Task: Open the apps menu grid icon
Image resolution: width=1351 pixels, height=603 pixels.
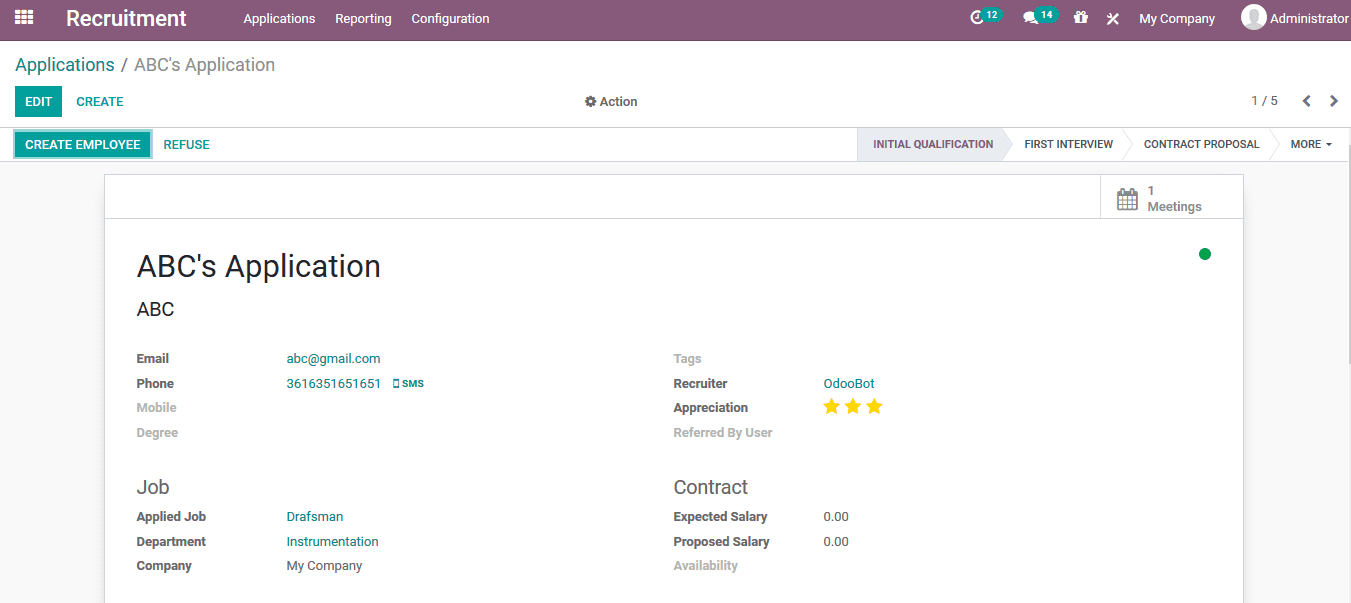Action: pos(22,18)
